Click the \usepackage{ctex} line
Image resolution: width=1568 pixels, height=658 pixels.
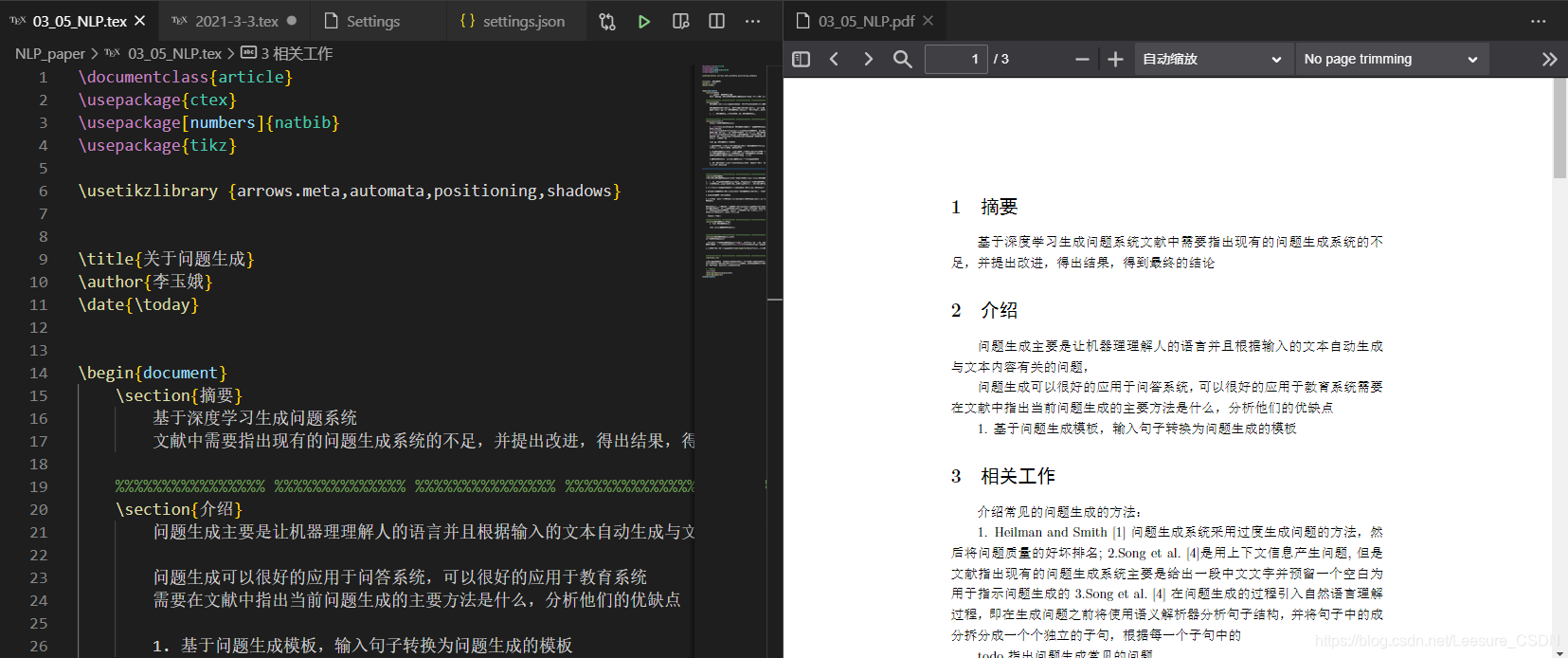click(x=157, y=100)
